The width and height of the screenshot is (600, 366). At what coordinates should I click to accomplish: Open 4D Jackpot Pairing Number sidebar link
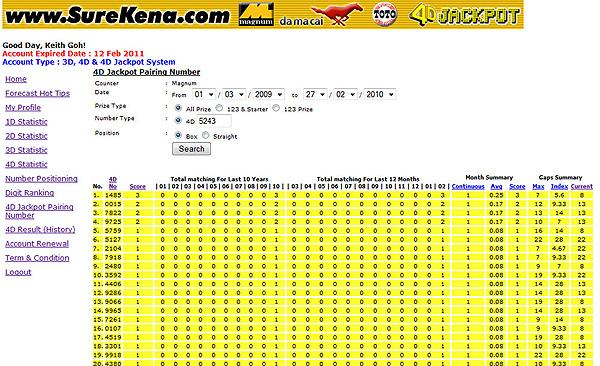pyautogui.click(x=39, y=211)
